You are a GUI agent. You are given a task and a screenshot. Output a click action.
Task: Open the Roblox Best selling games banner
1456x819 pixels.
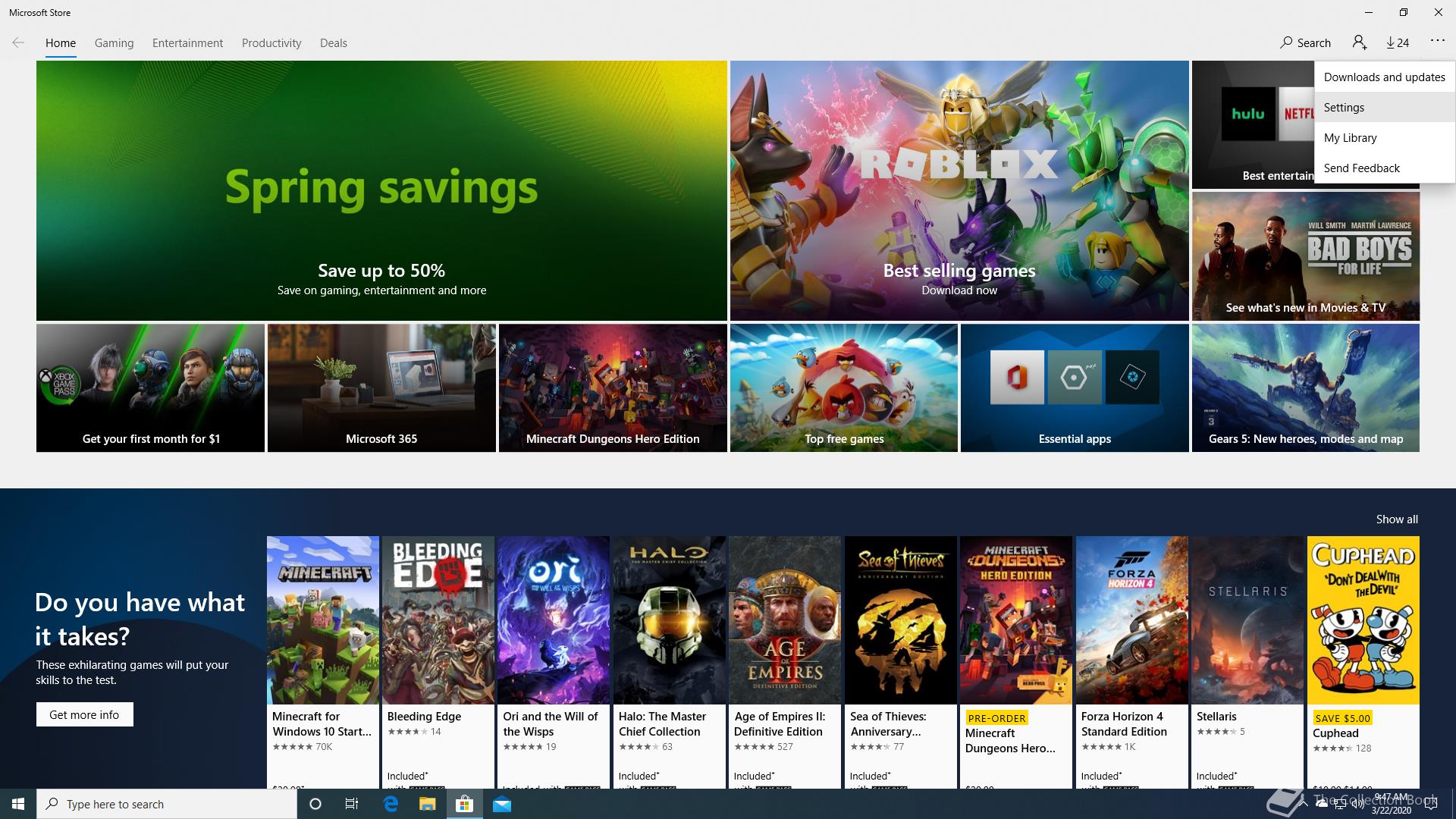tap(959, 190)
